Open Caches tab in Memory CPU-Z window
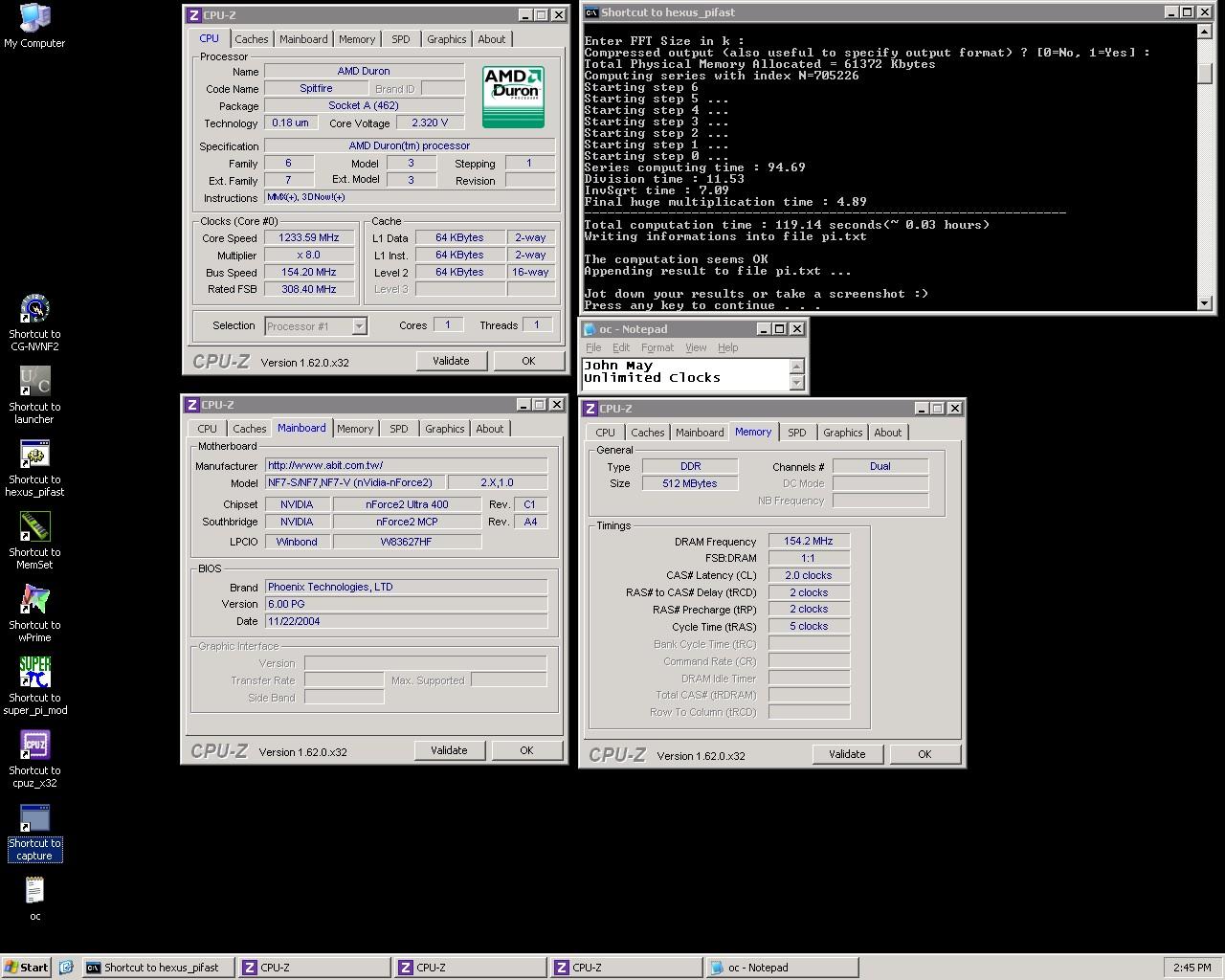This screenshot has width=1225, height=980. (648, 433)
